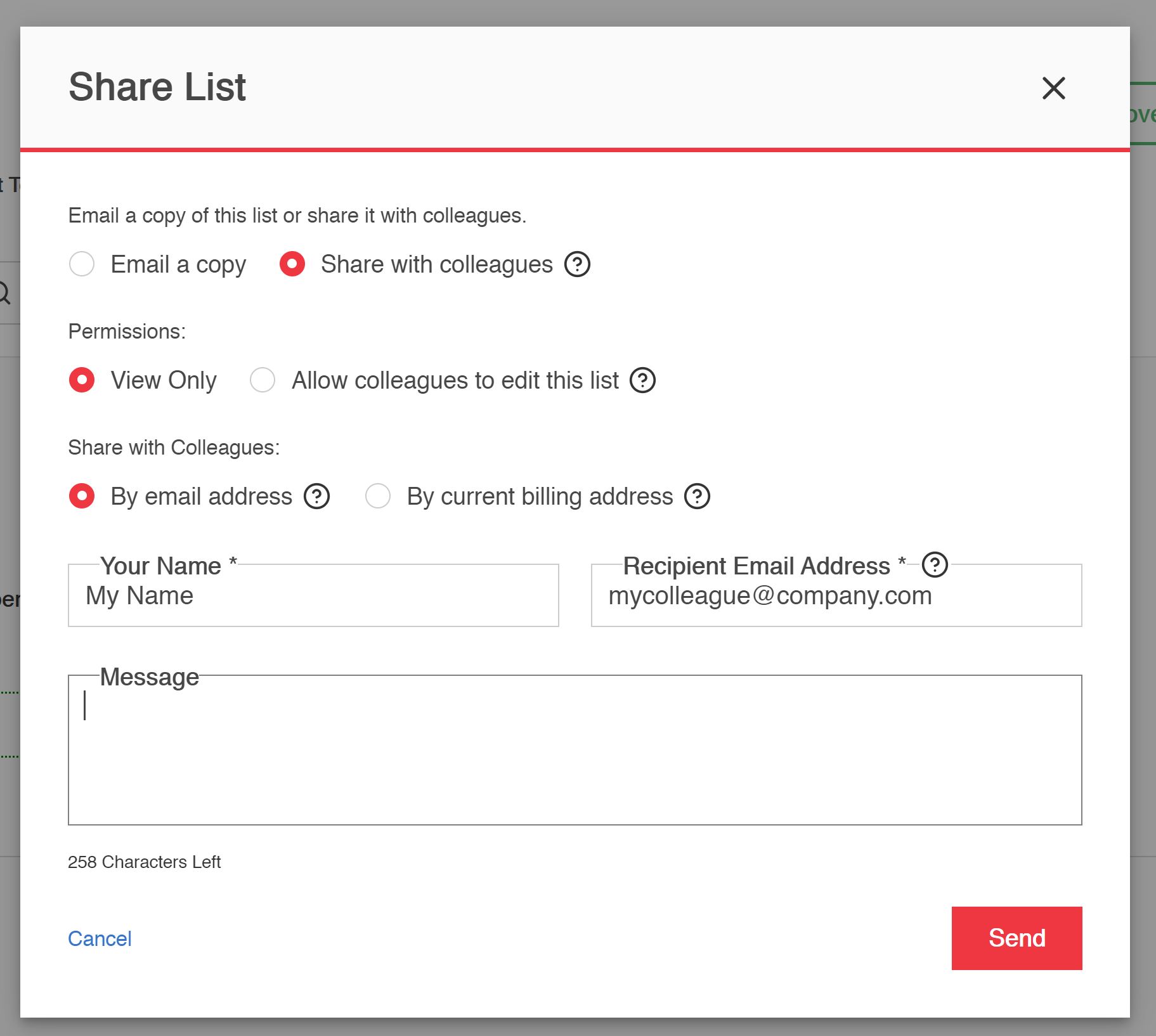1156x1036 pixels.
Task: Select the Email a copy radio button
Action: (82, 264)
